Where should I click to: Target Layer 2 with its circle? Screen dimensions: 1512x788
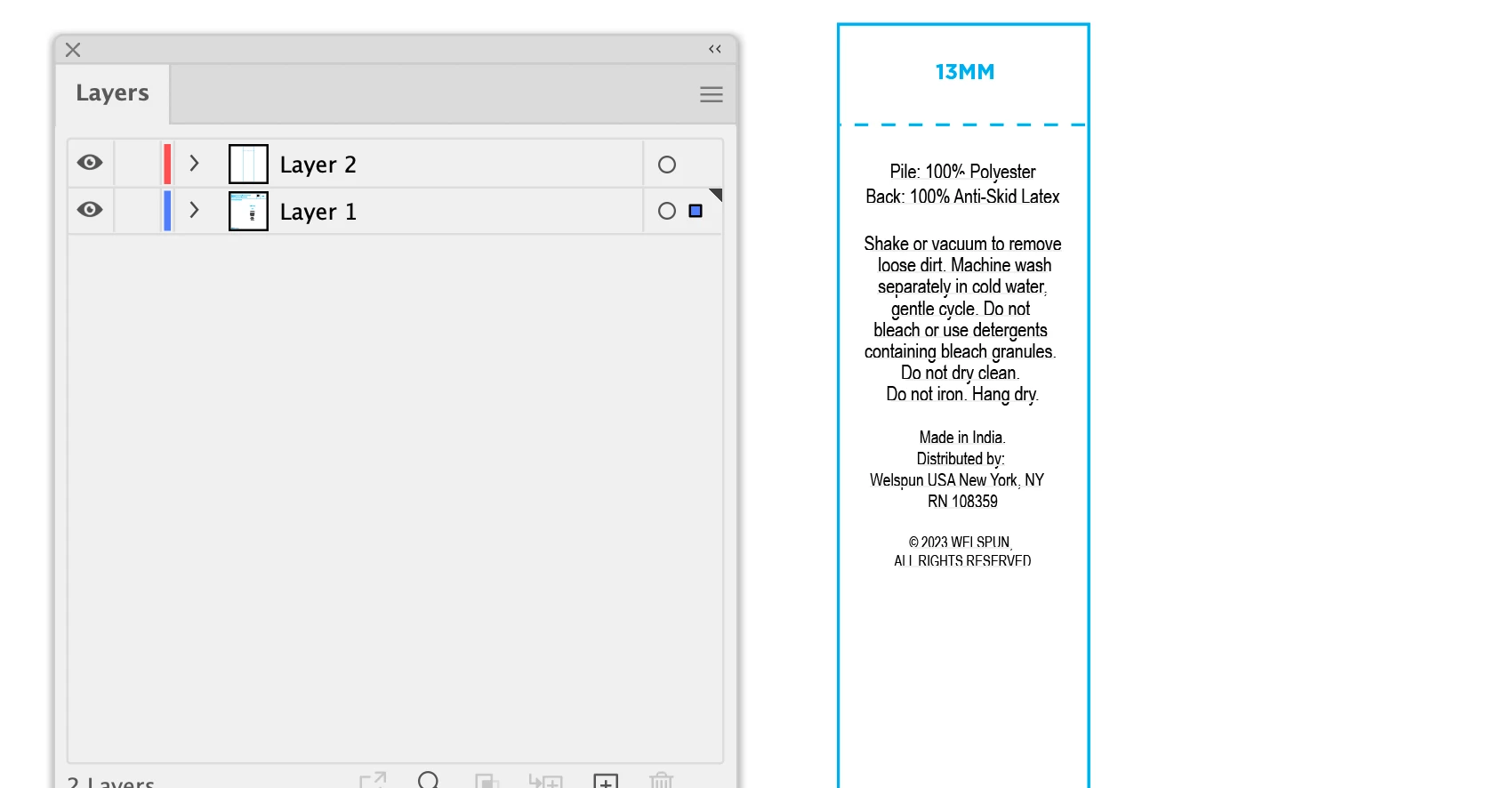point(667,165)
